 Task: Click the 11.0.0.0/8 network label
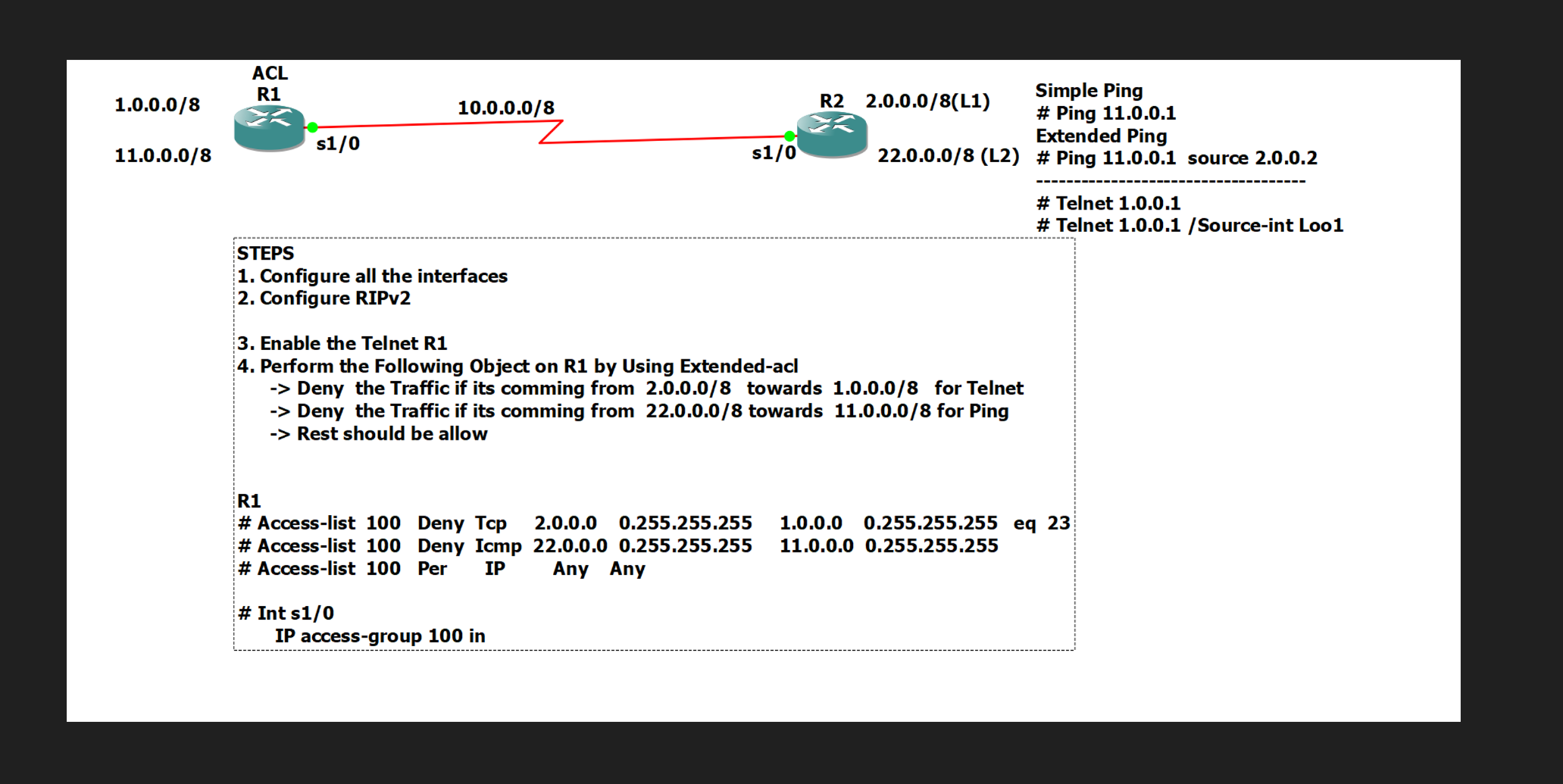163,155
